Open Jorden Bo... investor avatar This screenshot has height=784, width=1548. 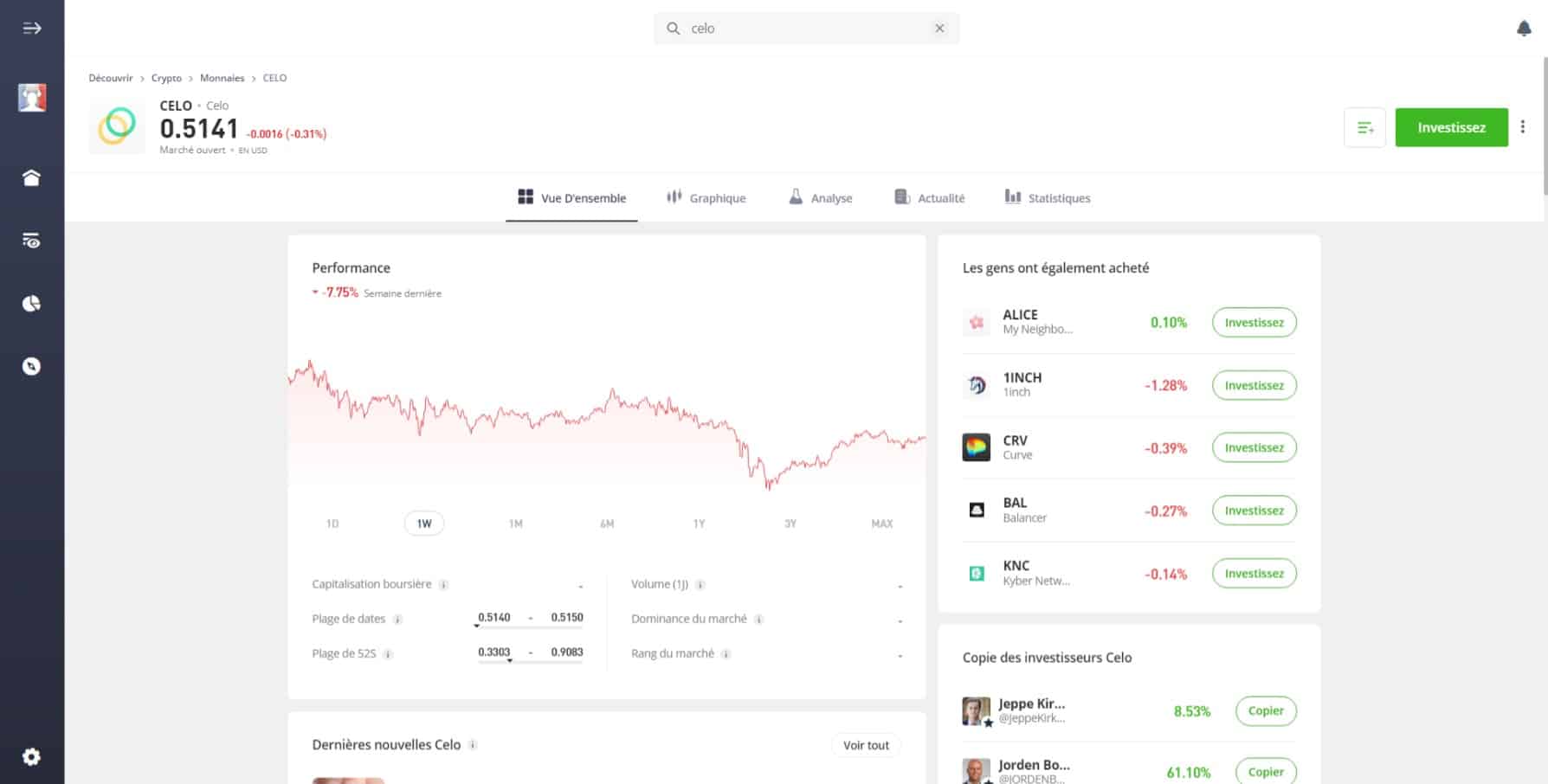977,770
